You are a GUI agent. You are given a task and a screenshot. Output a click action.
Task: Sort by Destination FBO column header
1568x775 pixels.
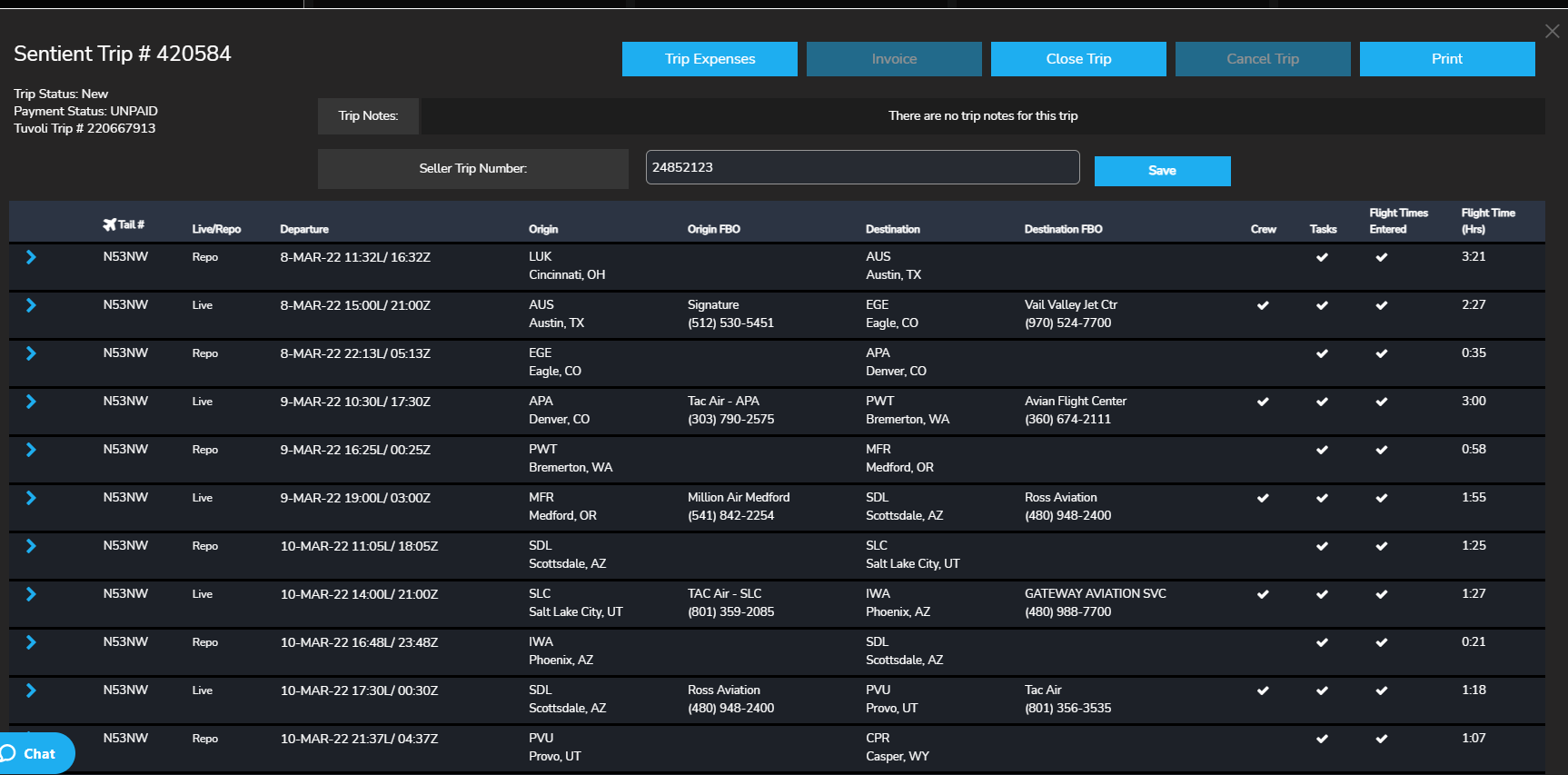click(x=1063, y=229)
